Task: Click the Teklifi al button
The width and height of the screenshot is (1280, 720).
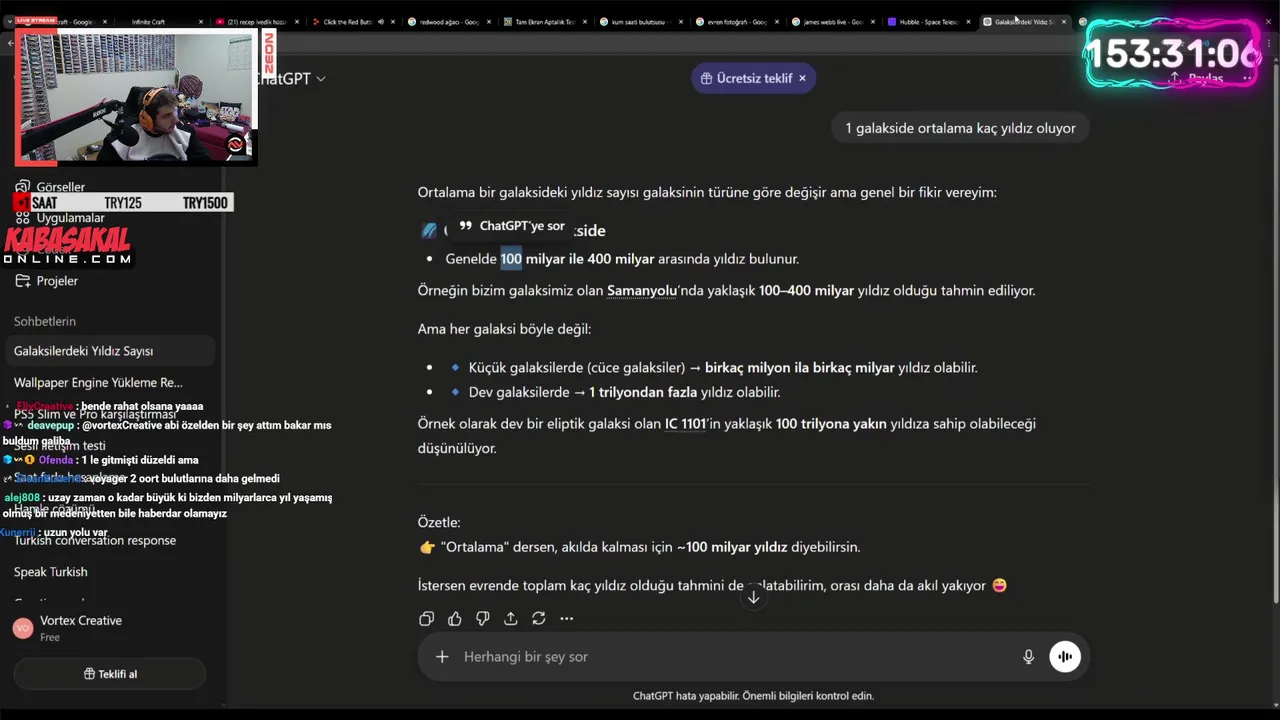Action: pyautogui.click(x=110, y=674)
